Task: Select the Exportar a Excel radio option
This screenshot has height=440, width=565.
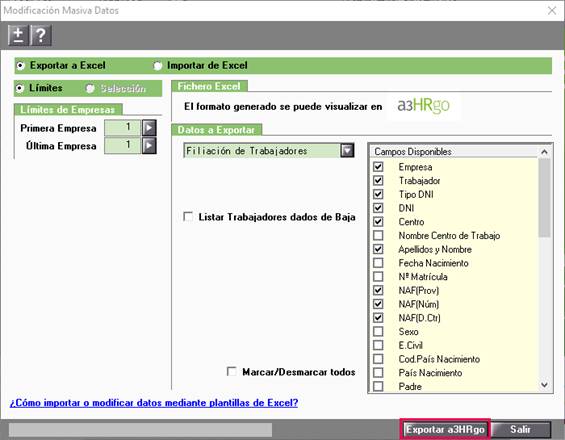Action: 21,66
